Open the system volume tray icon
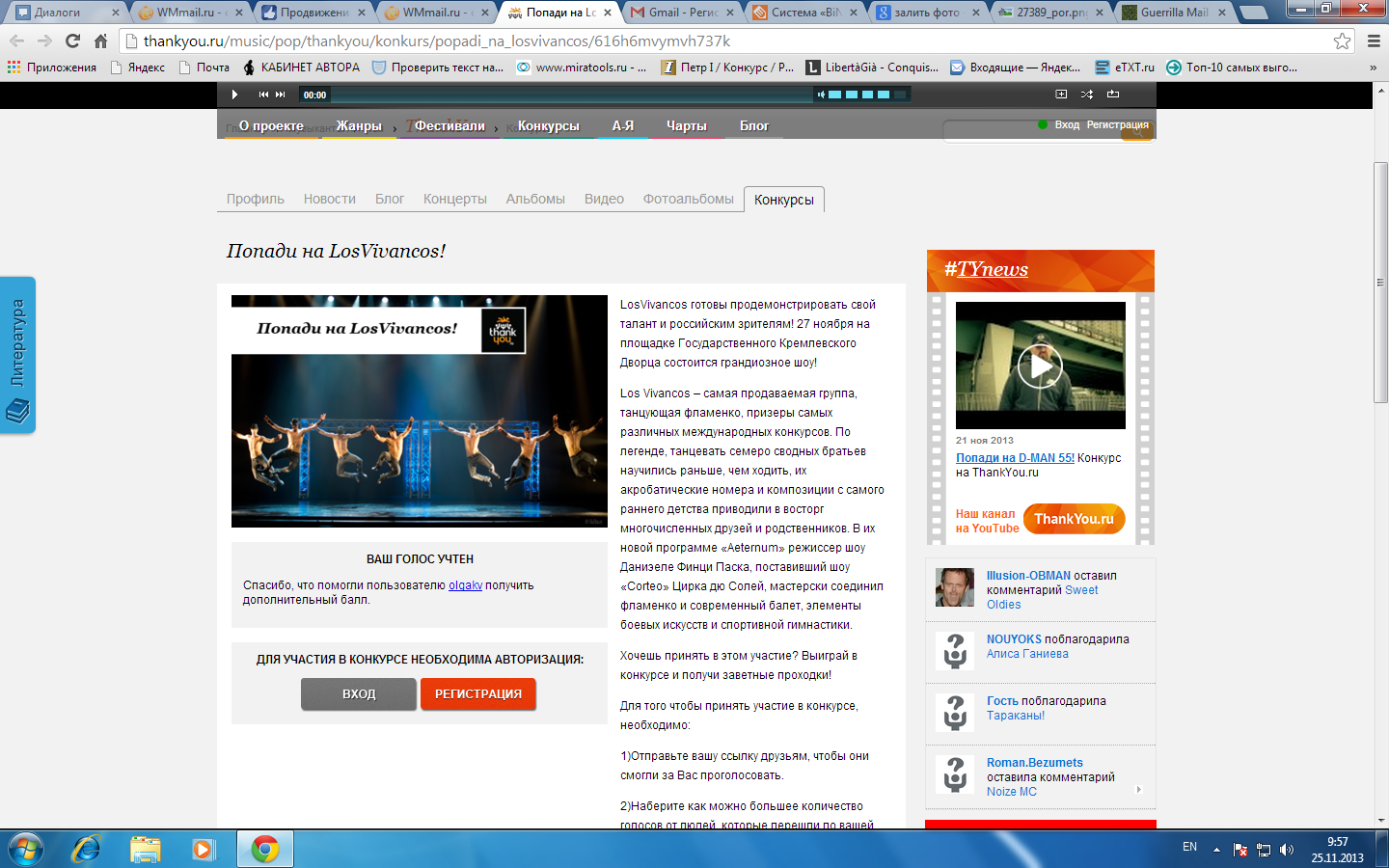 tap(1287, 850)
